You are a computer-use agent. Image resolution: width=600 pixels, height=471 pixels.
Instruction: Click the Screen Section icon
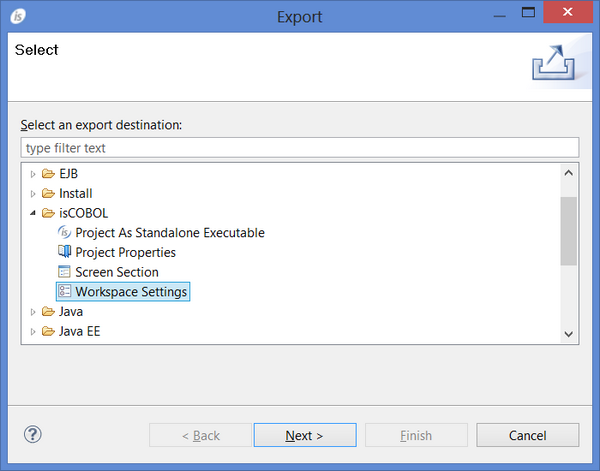tap(65, 272)
